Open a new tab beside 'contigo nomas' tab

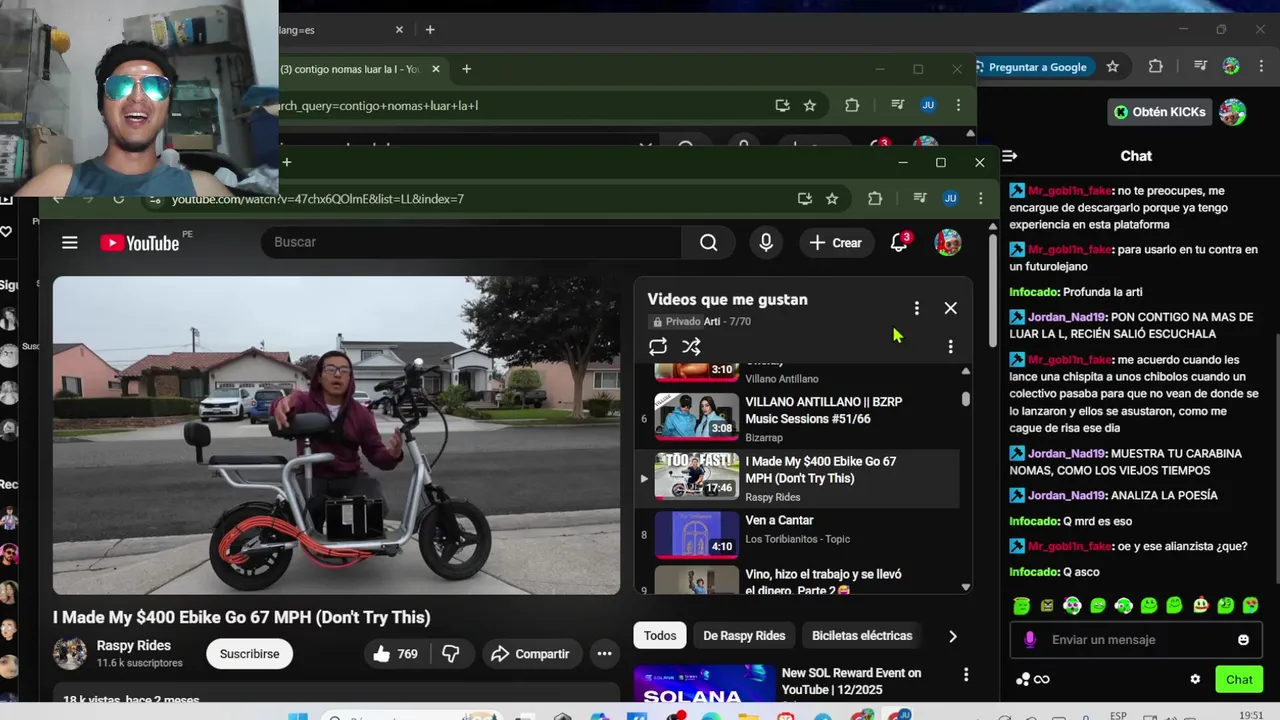(466, 69)
